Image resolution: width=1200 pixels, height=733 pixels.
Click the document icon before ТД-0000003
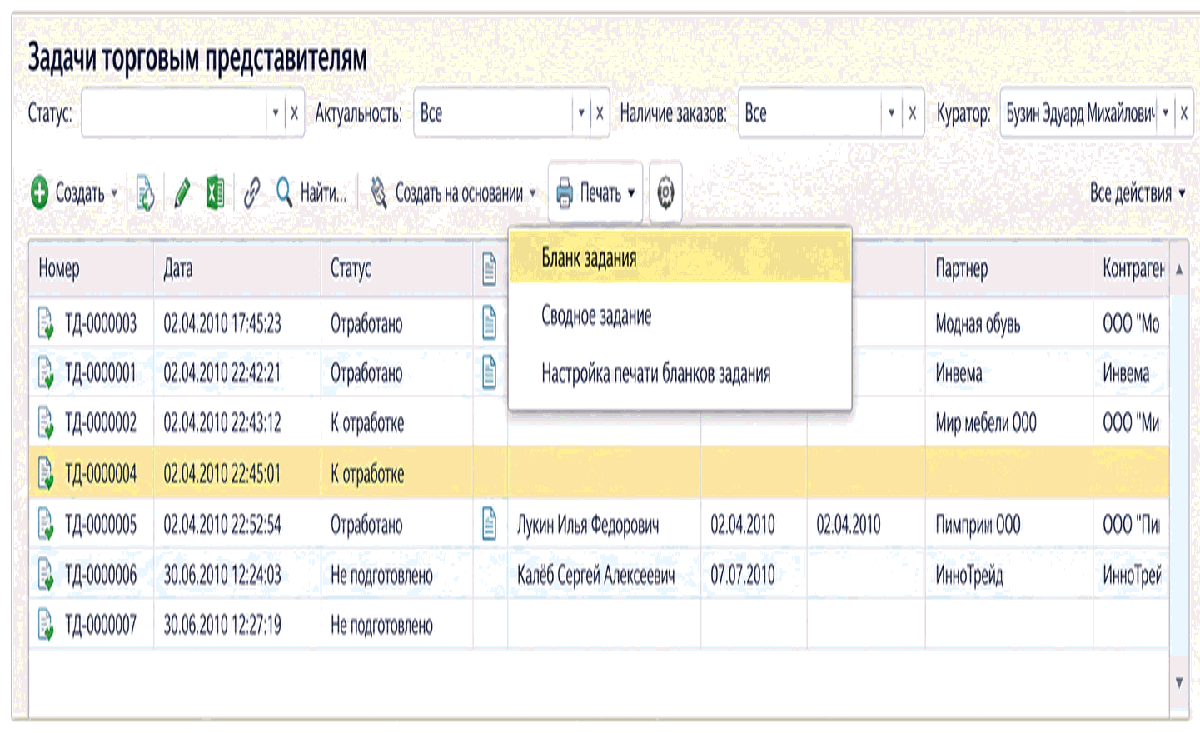tap(46, 321)
